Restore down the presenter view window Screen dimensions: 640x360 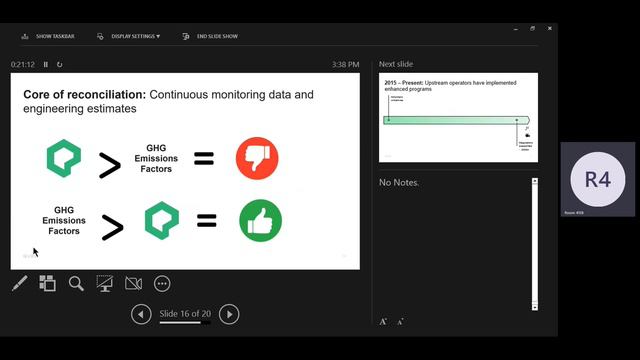533,29
